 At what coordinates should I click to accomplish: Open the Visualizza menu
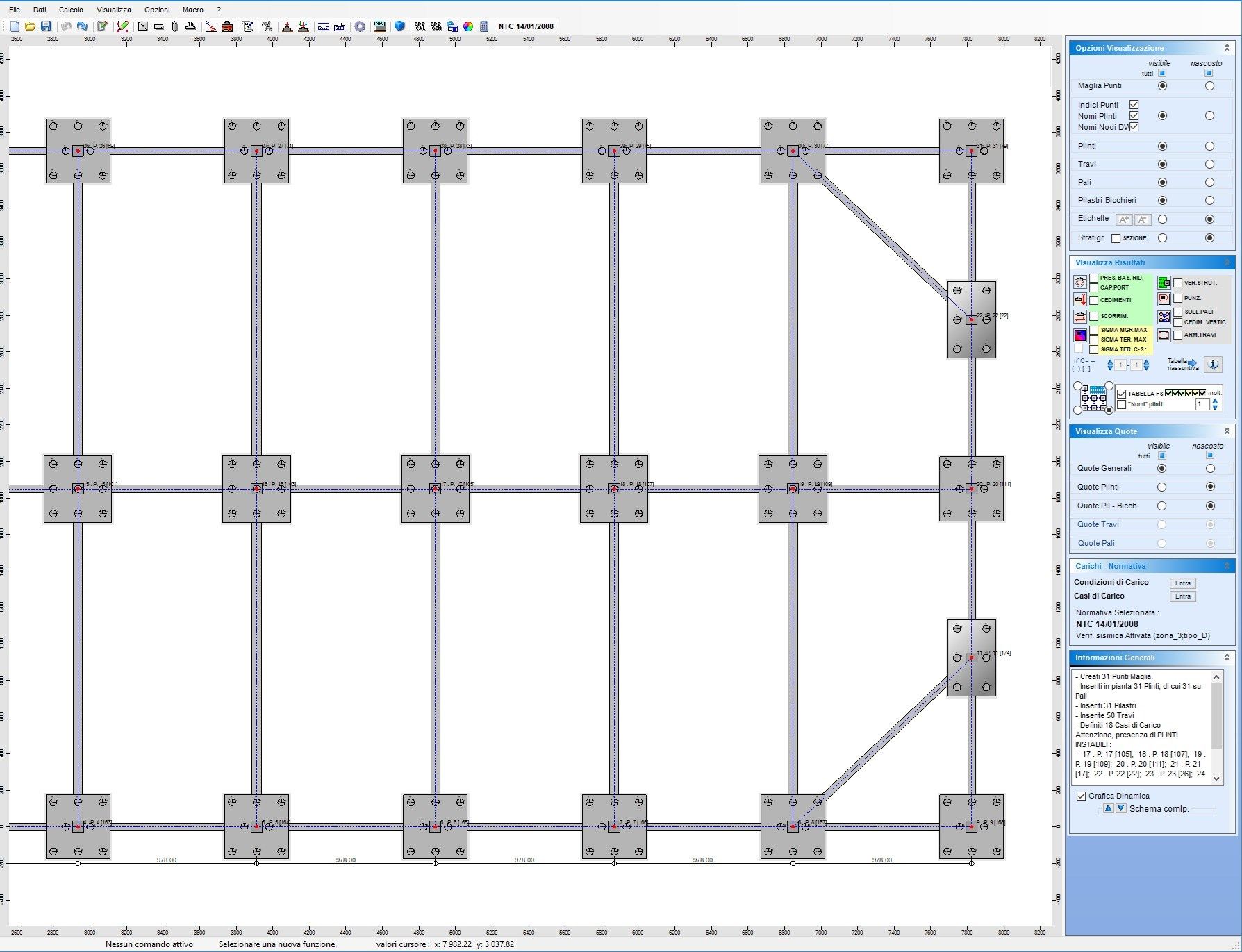click(114, 10)
